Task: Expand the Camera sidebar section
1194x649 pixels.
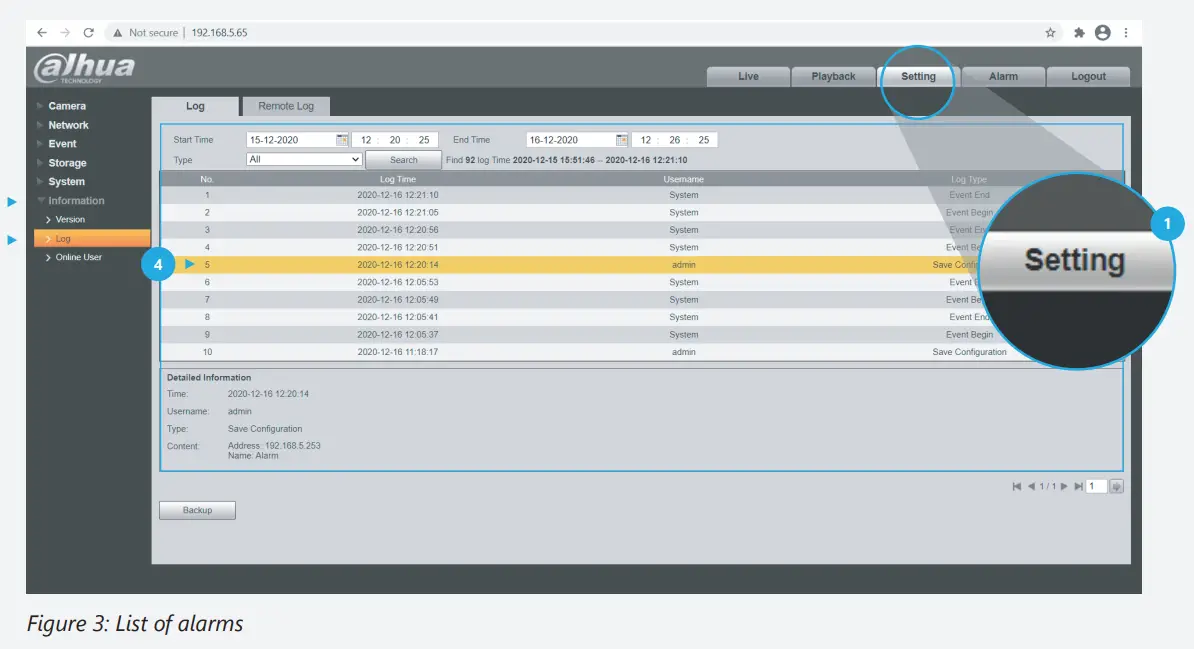Action: point(67,106)
